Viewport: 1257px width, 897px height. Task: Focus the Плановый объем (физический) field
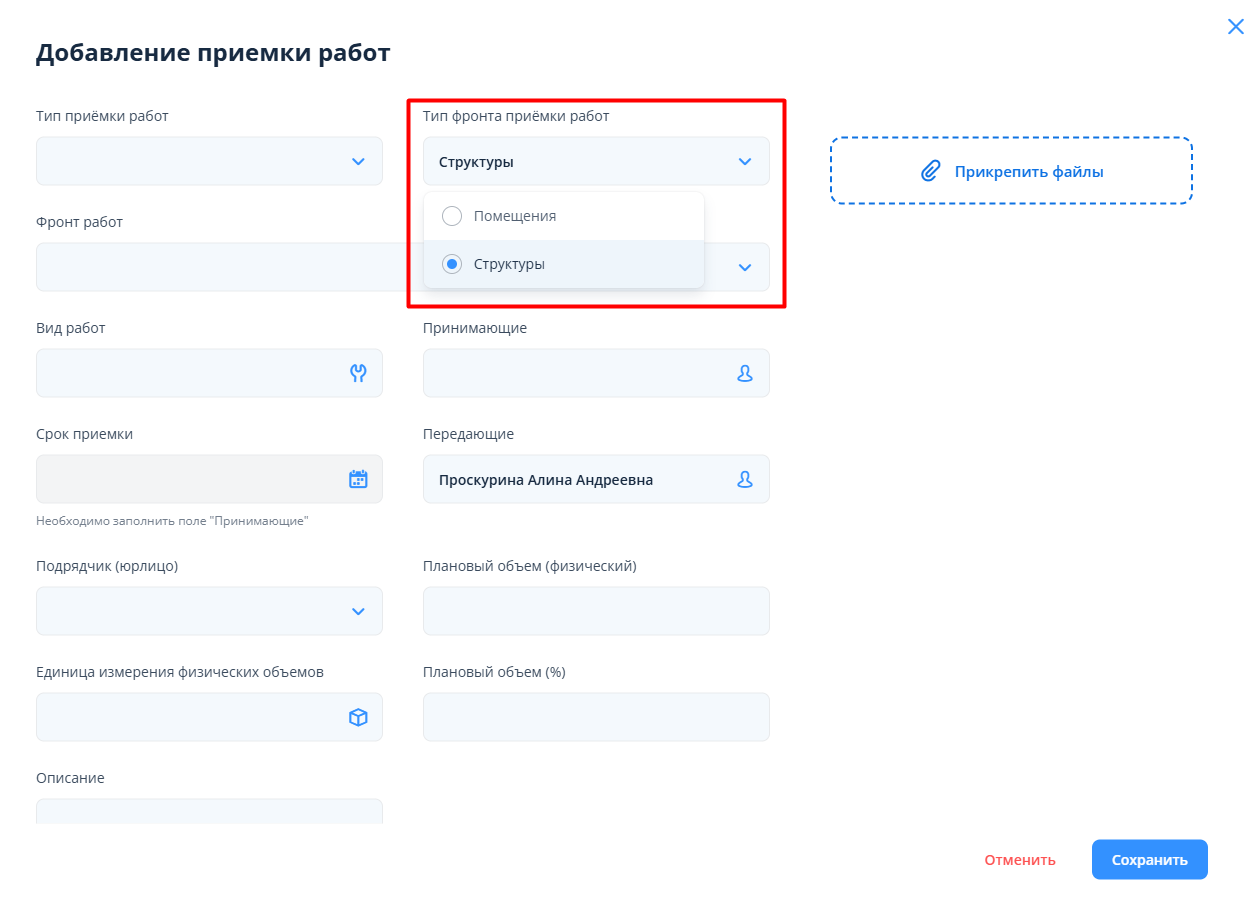pos(596,611)
